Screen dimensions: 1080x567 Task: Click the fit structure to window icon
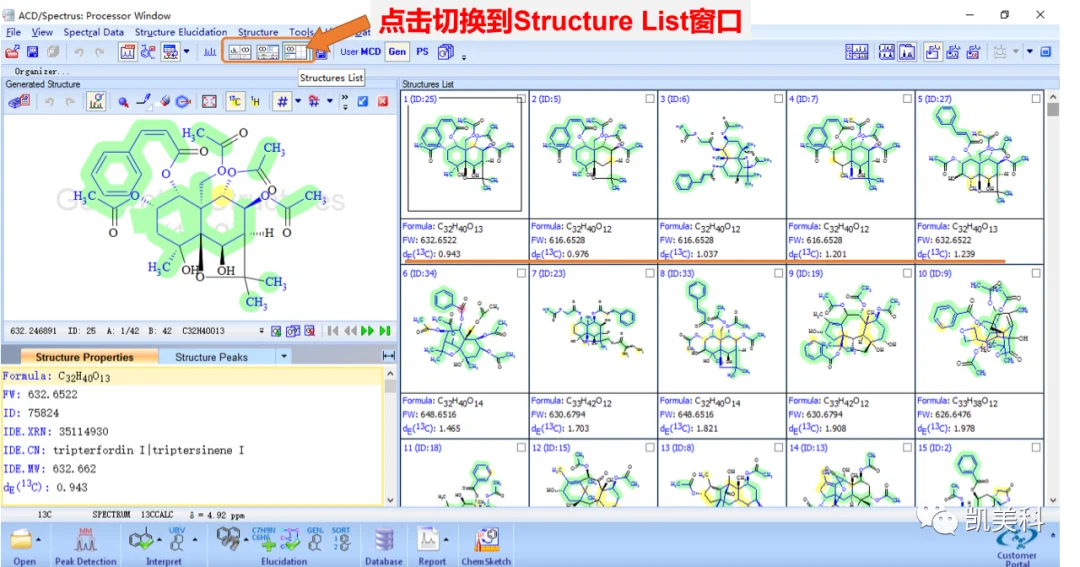[209, 102]
